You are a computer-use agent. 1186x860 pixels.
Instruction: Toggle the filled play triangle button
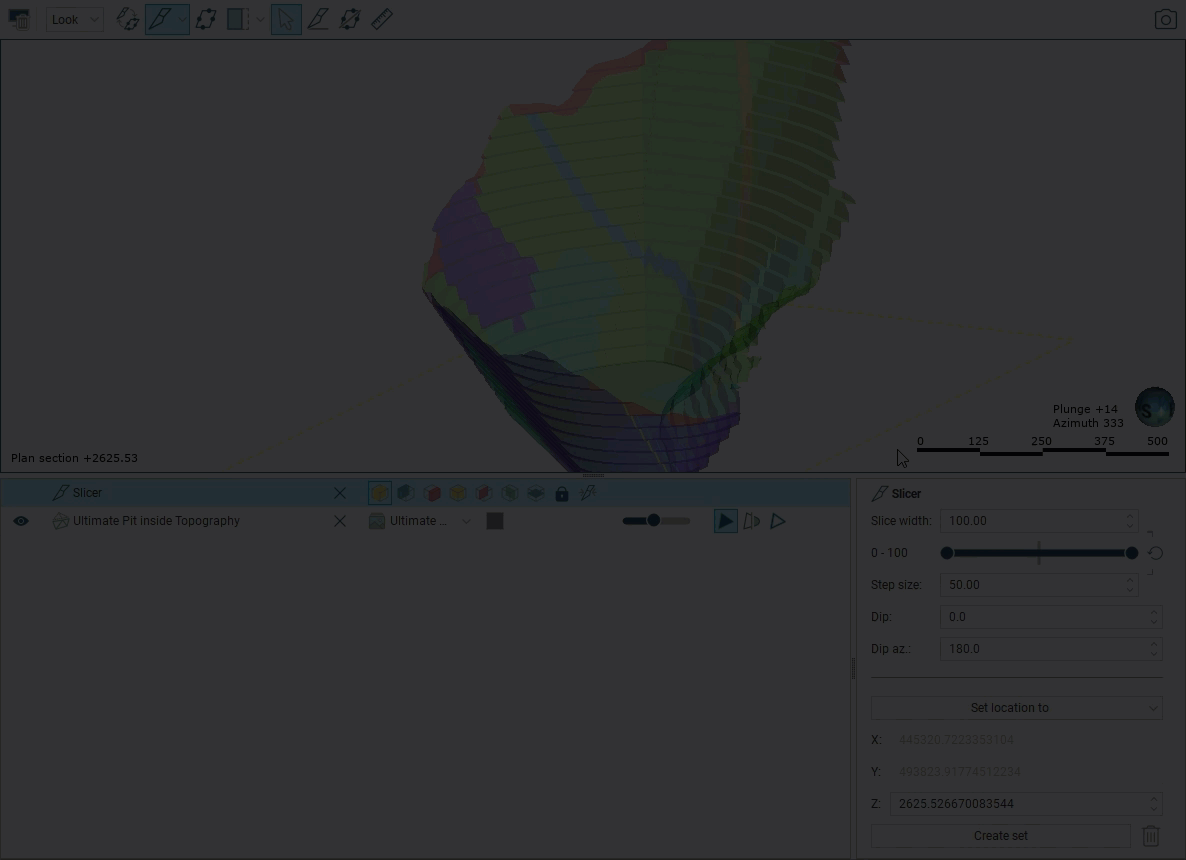725,521
